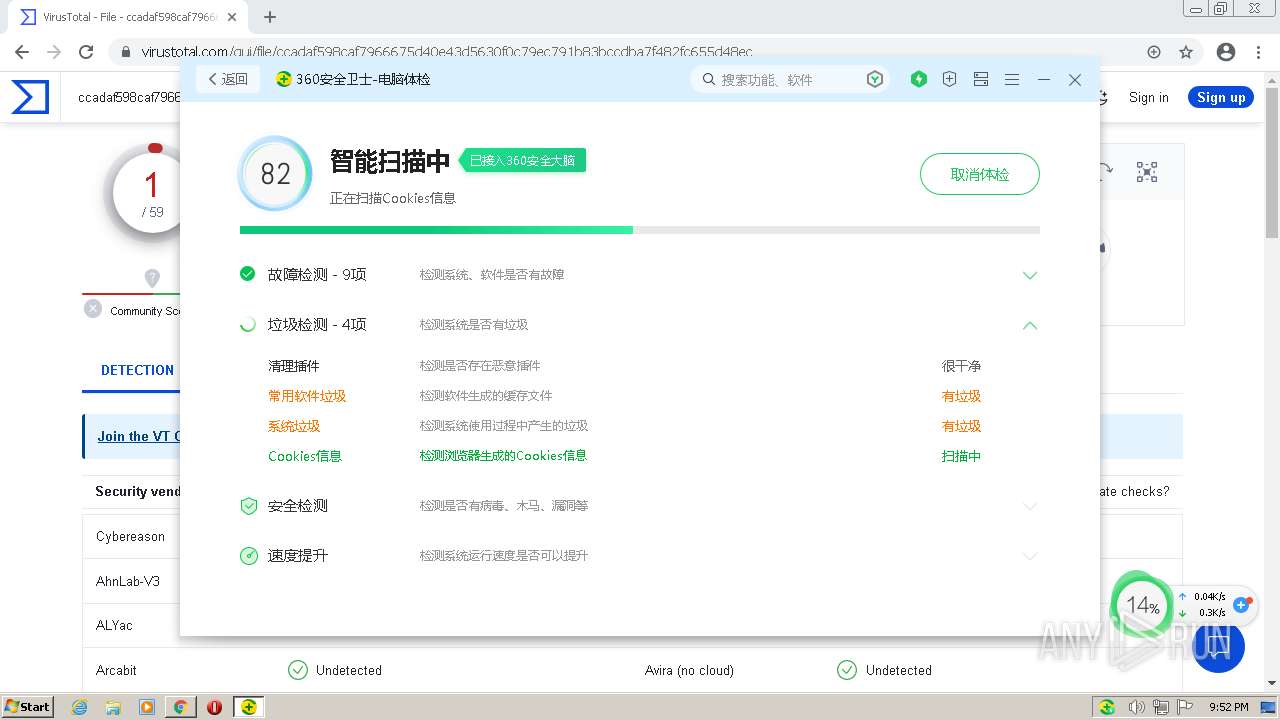The image size is (1280, 720).
Task: Click the hexagon Y icon in search box
Action: pos(875,79)
